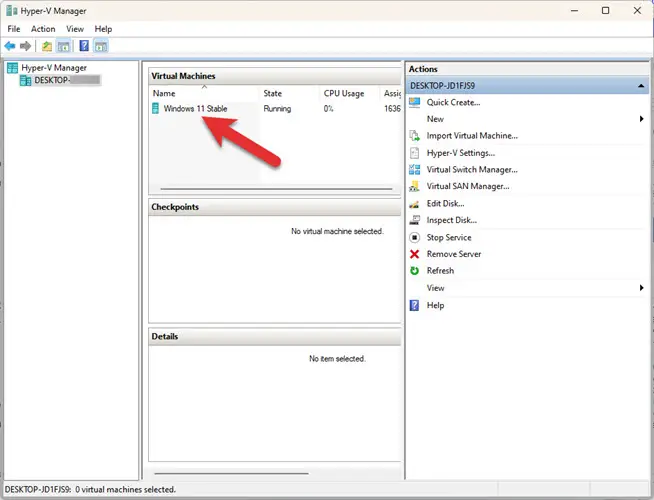
Task: Click Remove Server action
Action: (454, 254)
